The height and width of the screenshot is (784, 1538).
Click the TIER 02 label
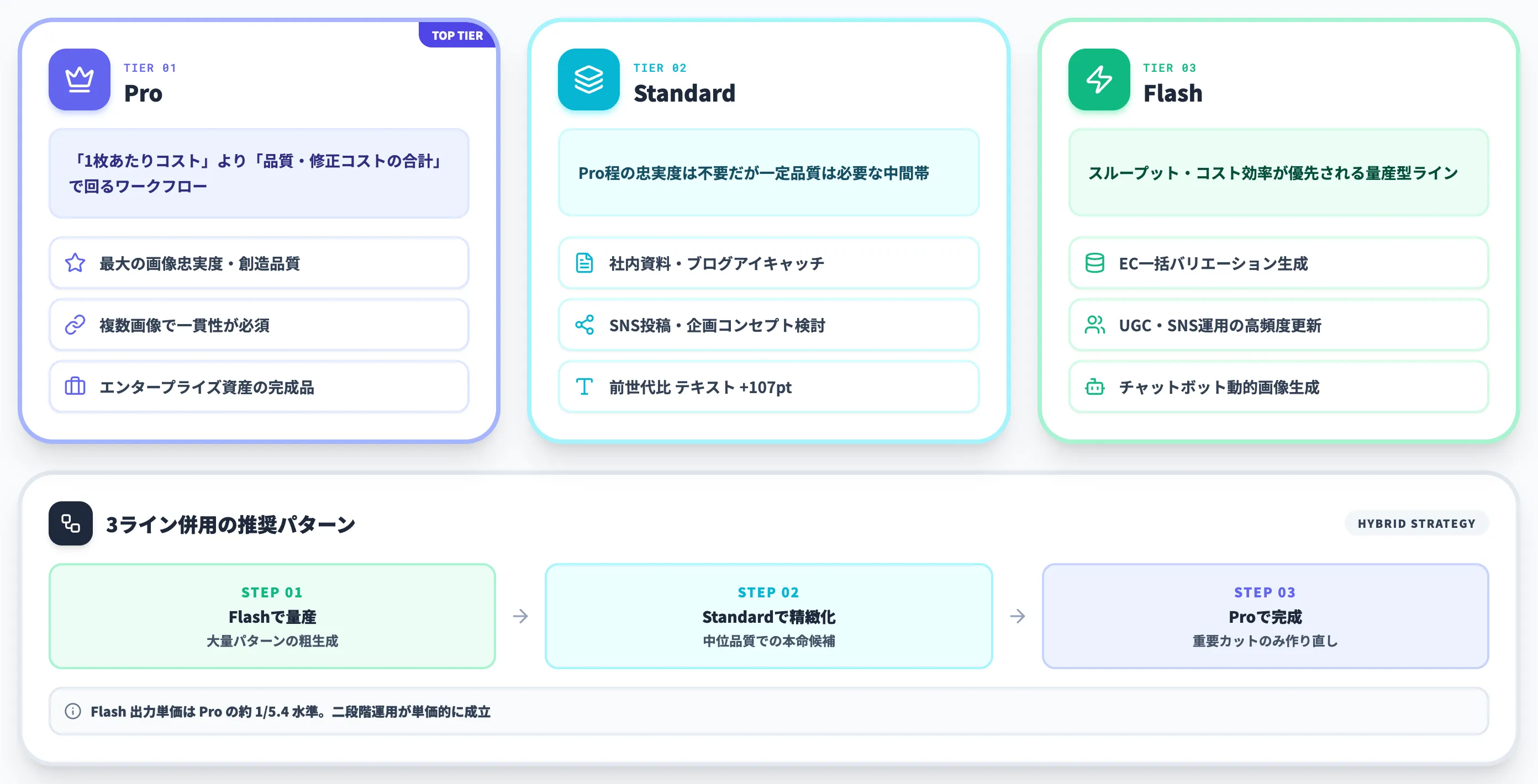coord(660,68)
